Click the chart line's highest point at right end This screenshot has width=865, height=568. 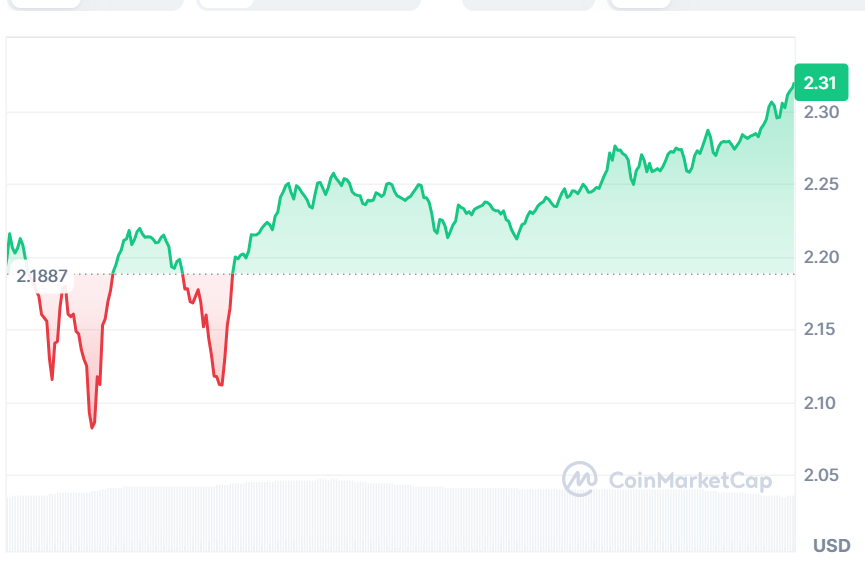pos(792,86)
